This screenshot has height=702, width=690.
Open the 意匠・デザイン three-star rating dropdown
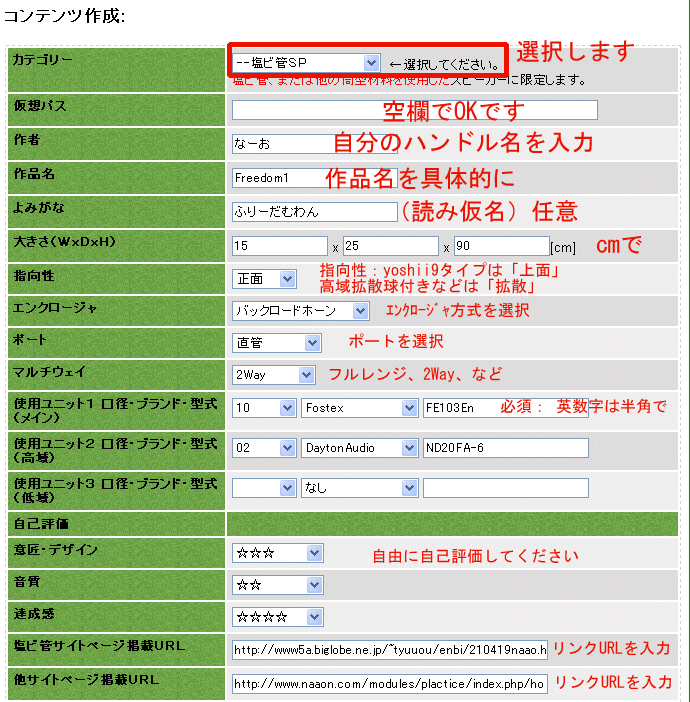point(277,553)
